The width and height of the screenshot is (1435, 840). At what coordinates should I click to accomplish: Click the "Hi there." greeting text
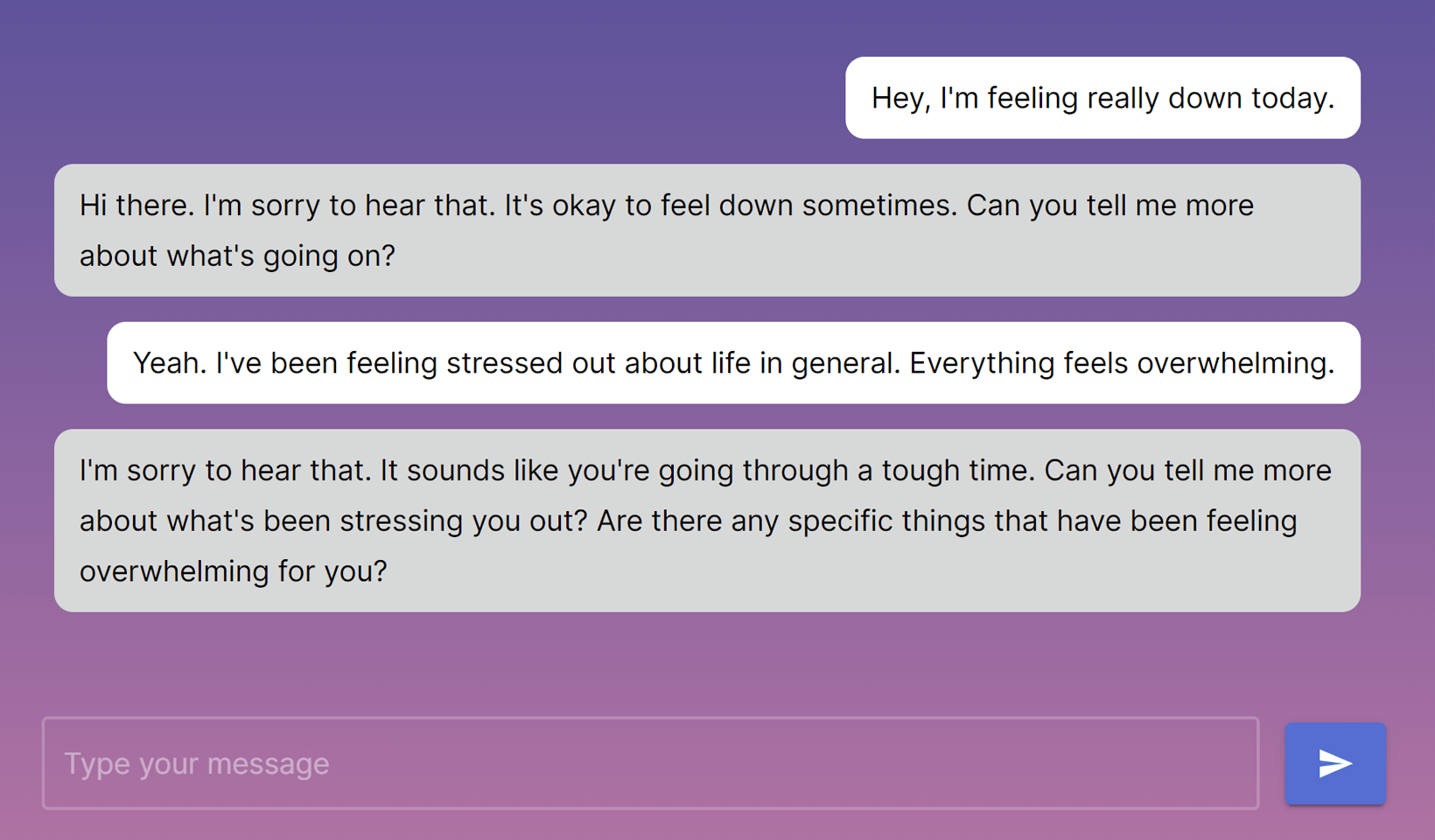(x=136, y=206)
